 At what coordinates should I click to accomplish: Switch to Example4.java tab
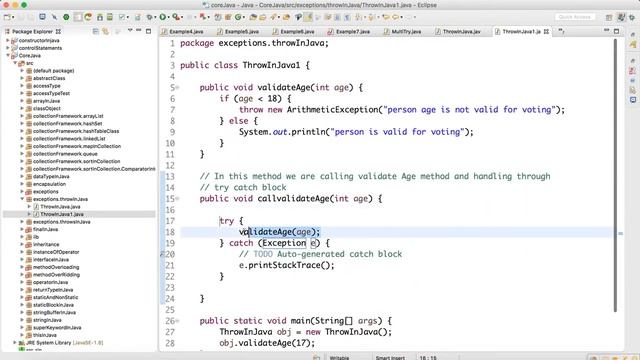point(182,31)
